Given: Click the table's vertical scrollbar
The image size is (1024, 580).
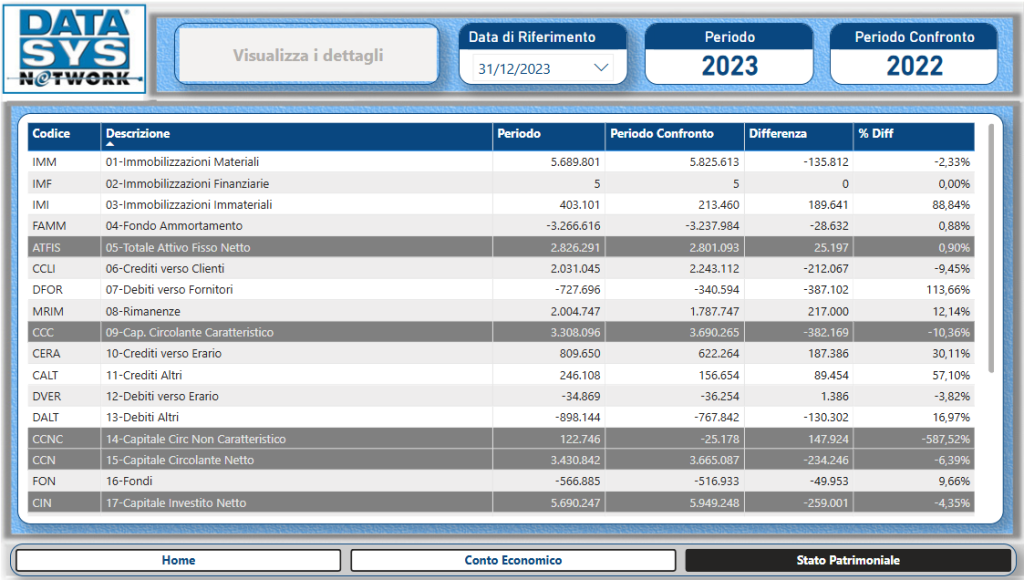Looking at the screenshot, I should coord(990,250).
